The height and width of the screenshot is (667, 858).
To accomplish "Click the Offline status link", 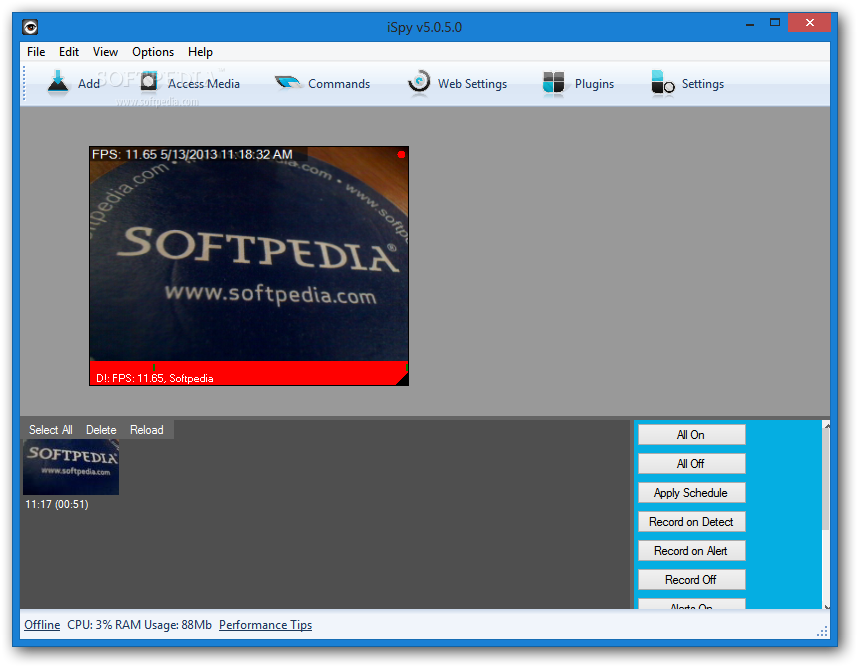I will coord(42,625).
